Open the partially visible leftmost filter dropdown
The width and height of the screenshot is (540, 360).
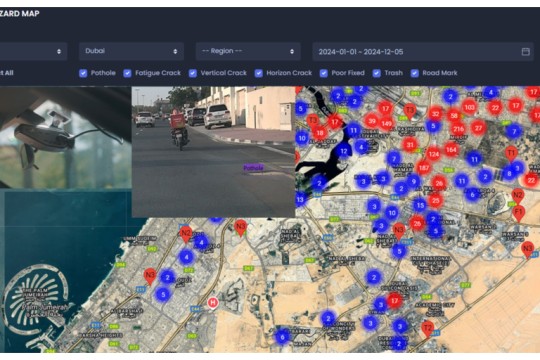tap(33, 51)
